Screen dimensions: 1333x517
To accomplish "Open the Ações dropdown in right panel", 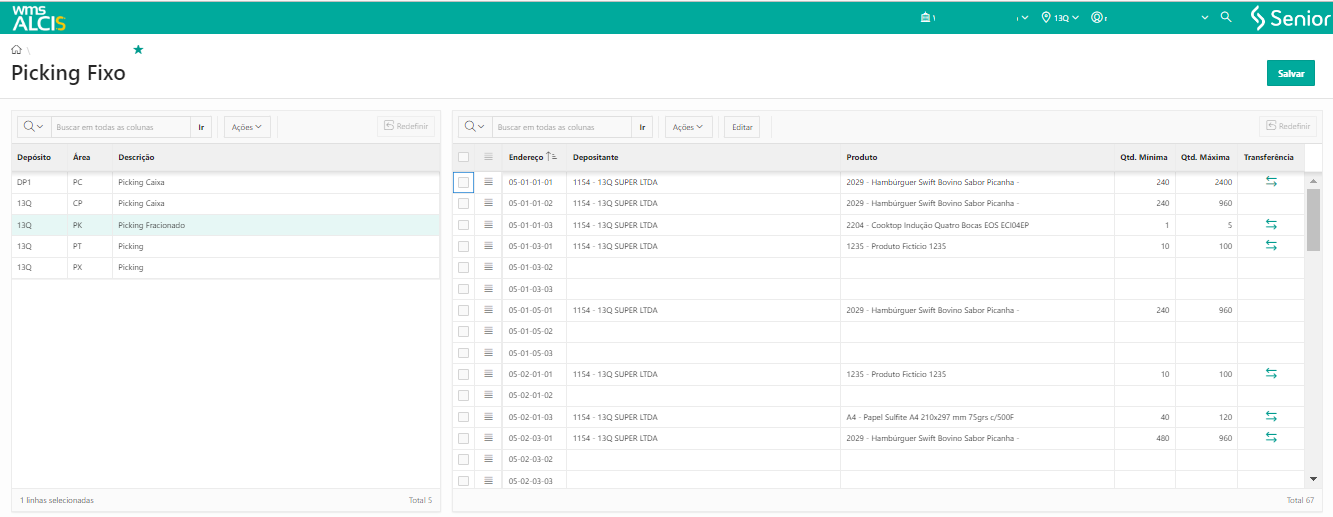I will tap(688, 127).
